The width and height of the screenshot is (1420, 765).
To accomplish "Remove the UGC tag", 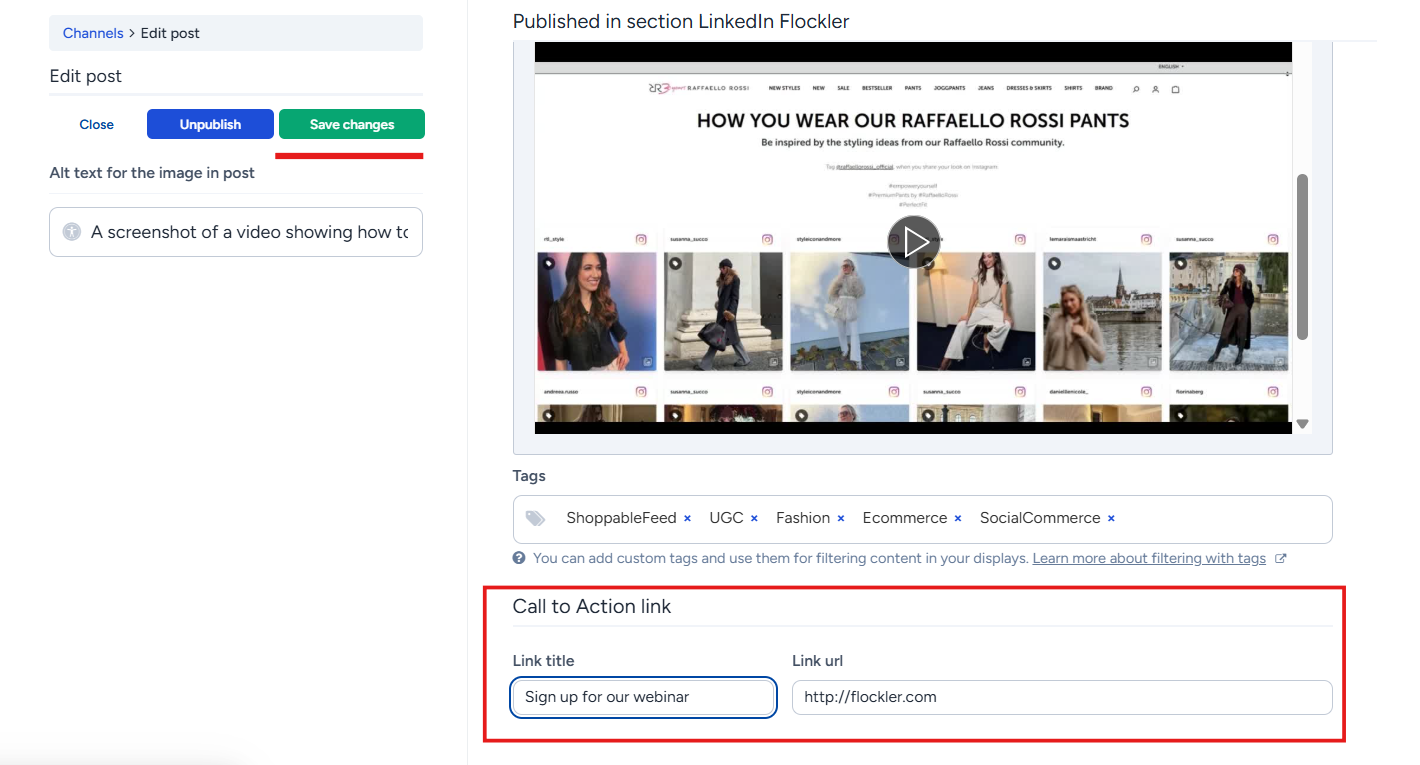I will [x=754, y=518].
